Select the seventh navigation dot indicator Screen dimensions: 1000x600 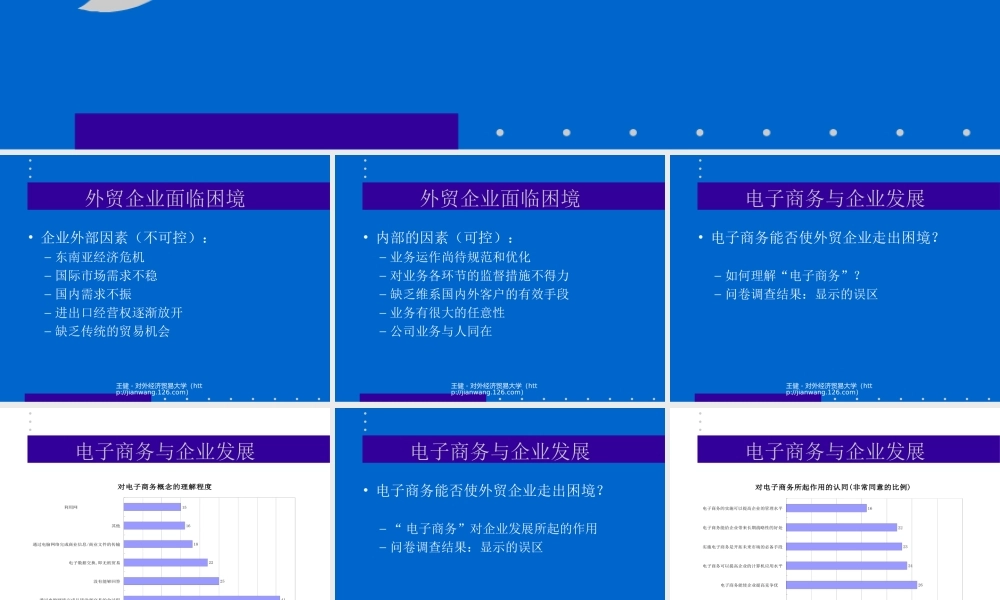(x=899, y=130)
